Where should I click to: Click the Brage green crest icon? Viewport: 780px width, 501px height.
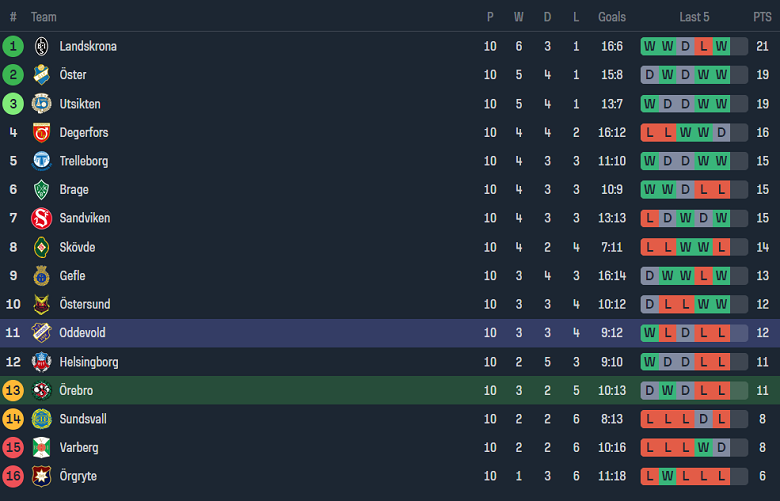[41, 190]
